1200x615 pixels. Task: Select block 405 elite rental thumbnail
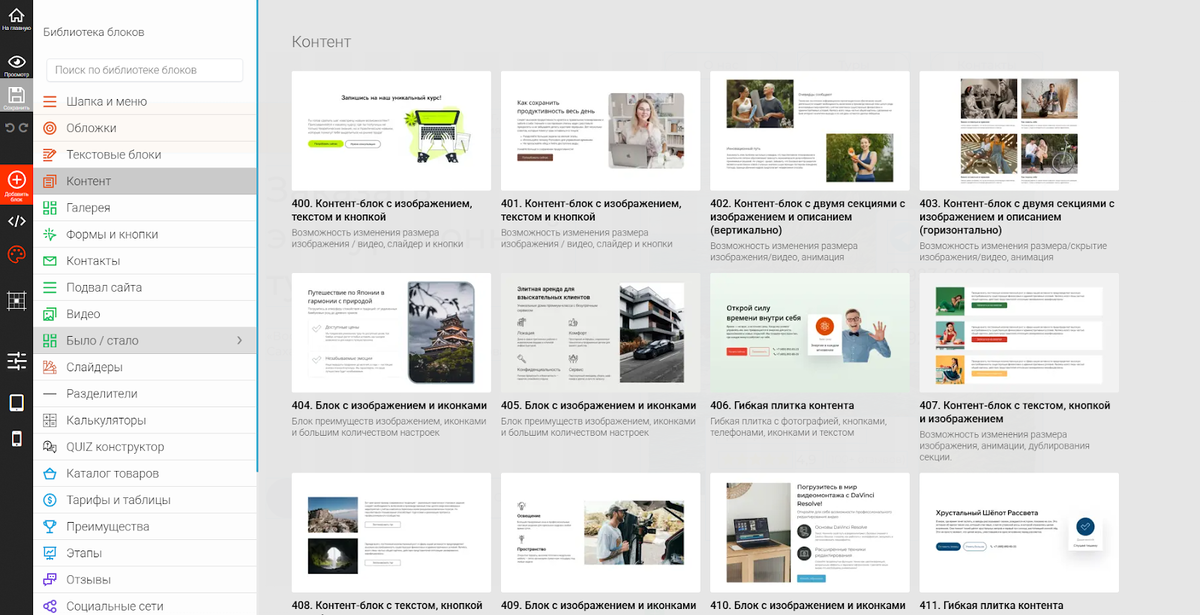point(600,333)
